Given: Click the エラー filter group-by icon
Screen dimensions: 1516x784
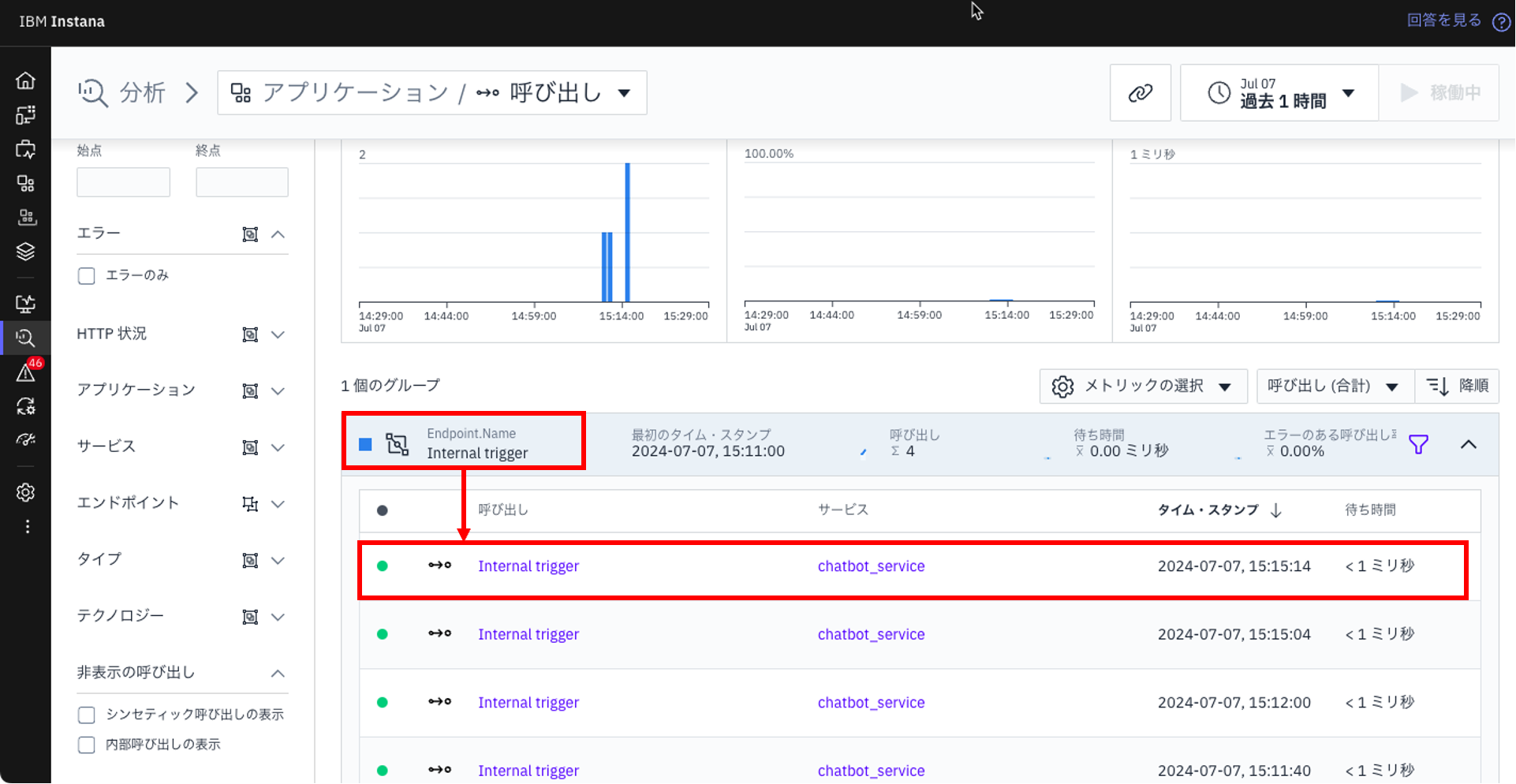Looking at the screenshot, I should tap(250, 234).
